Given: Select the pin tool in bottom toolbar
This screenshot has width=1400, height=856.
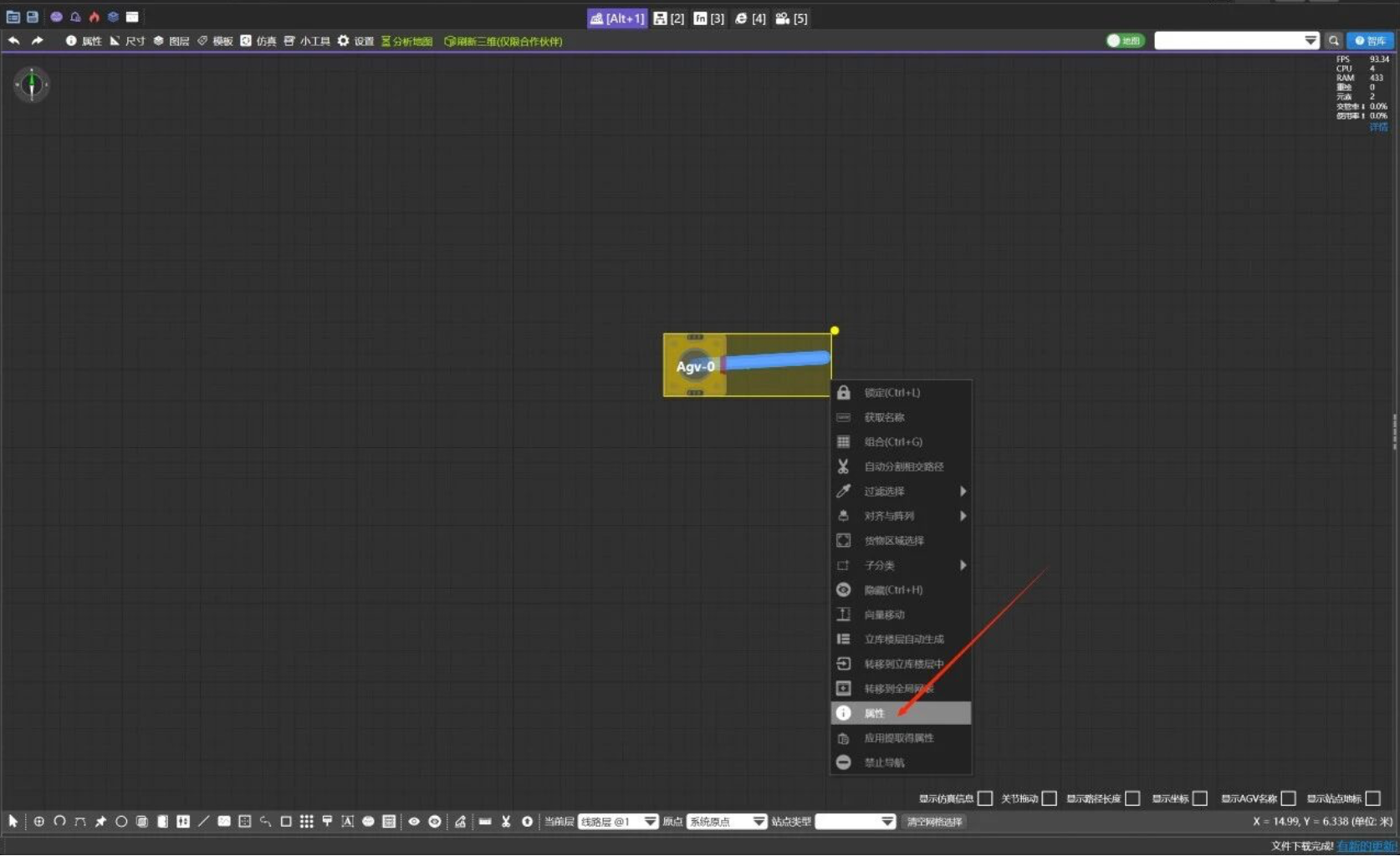Looking at the screenshot, I should [x=100, y=822].
